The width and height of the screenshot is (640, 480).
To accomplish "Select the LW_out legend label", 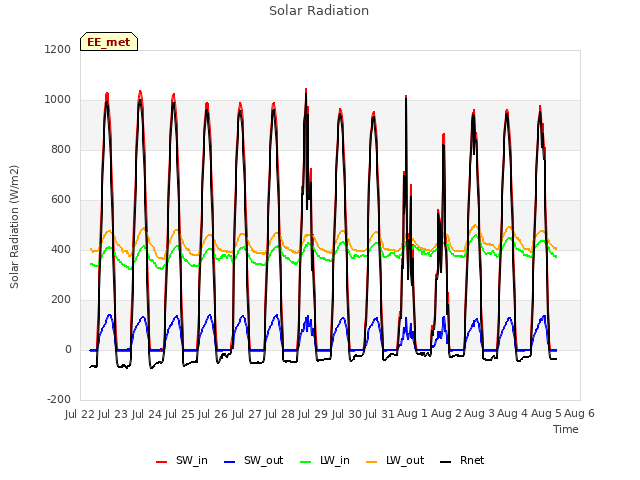I will (x=405, y=460).
